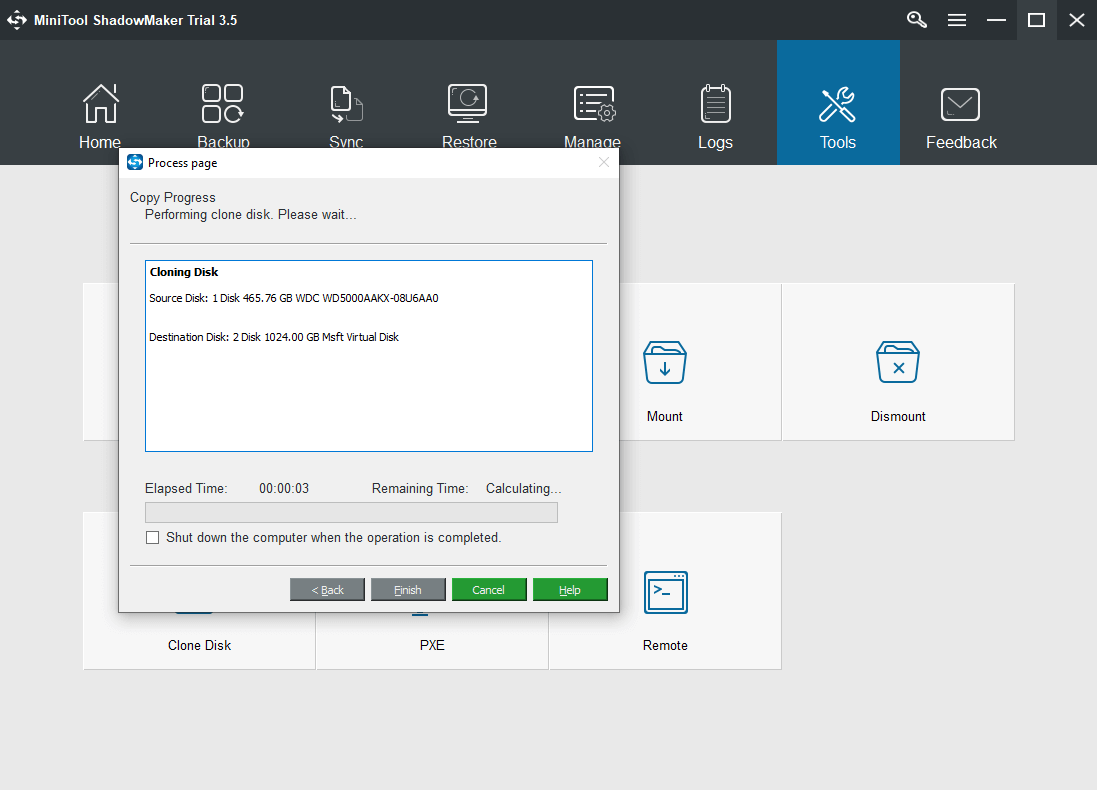Open the Restore section icon

pyautogui.click(x=467, y=103)
